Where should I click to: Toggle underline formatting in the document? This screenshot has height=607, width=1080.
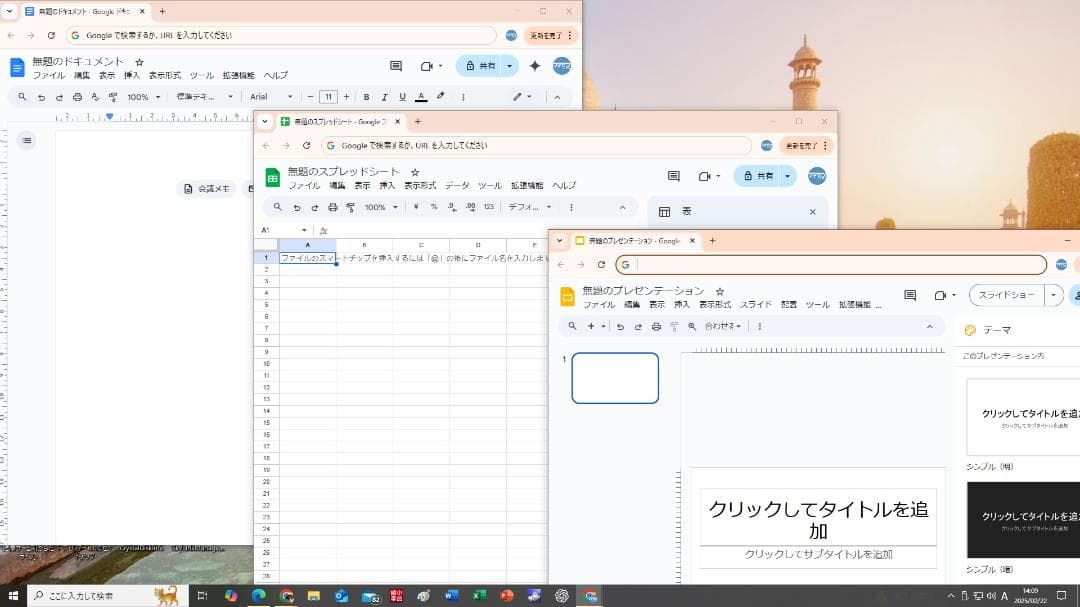pos(401,97)
